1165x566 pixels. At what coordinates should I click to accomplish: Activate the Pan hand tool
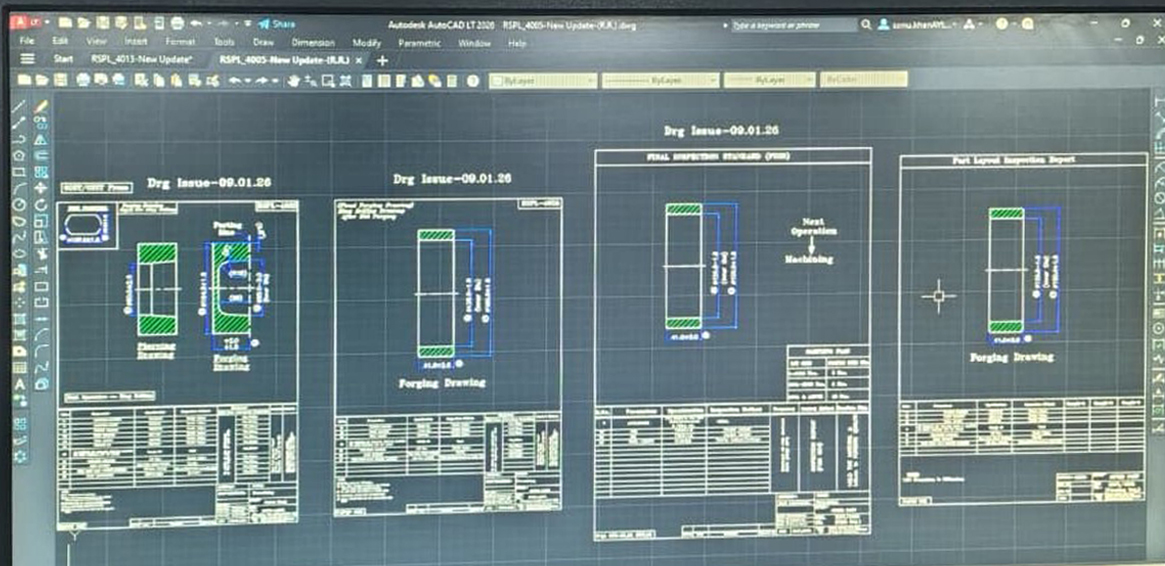click(293, 79)
